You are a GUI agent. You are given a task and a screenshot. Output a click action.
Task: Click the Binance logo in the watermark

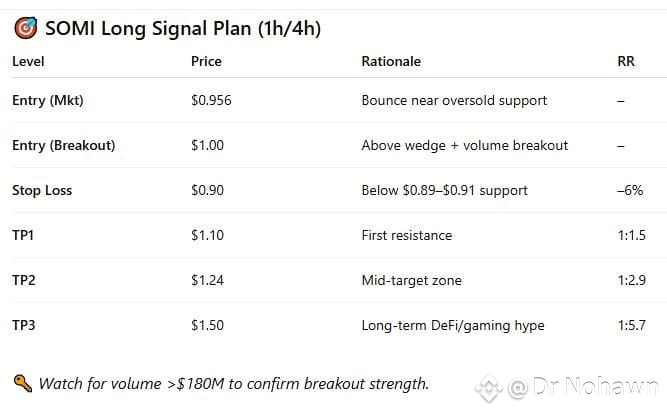488,387
